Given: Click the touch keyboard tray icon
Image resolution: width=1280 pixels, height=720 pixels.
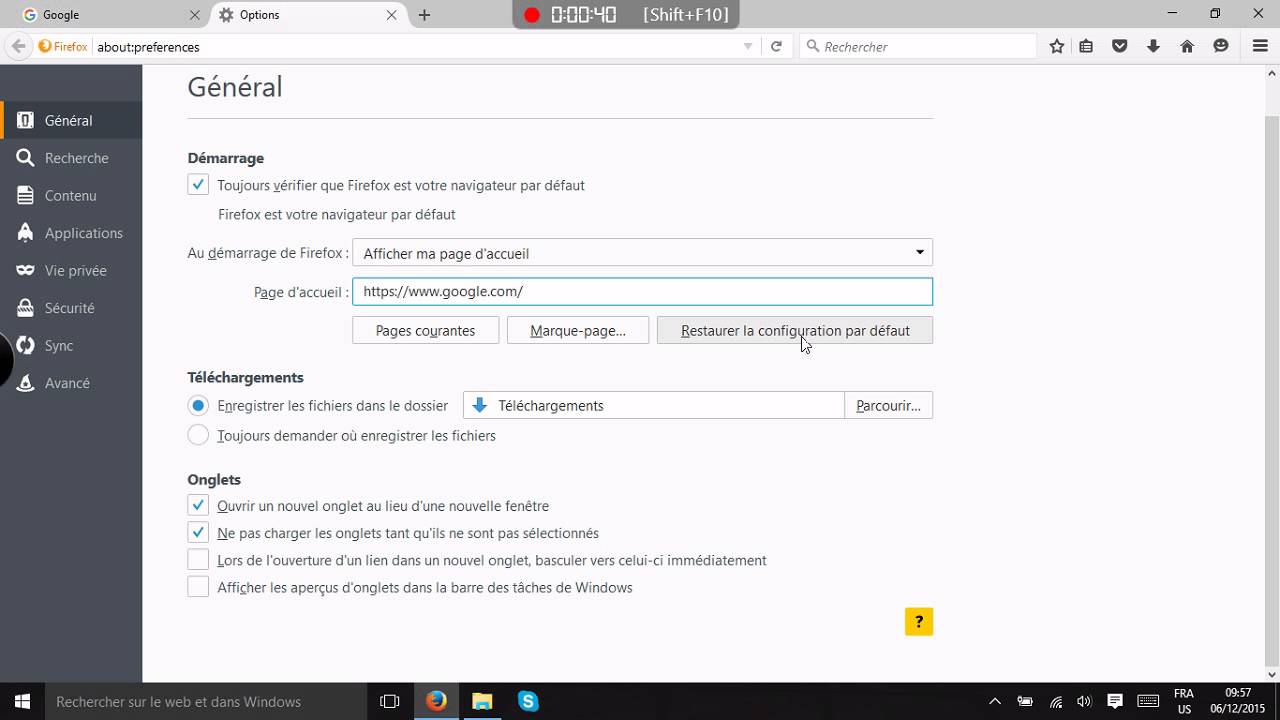Looking at the screenshot, I should tap(1148, 702).
